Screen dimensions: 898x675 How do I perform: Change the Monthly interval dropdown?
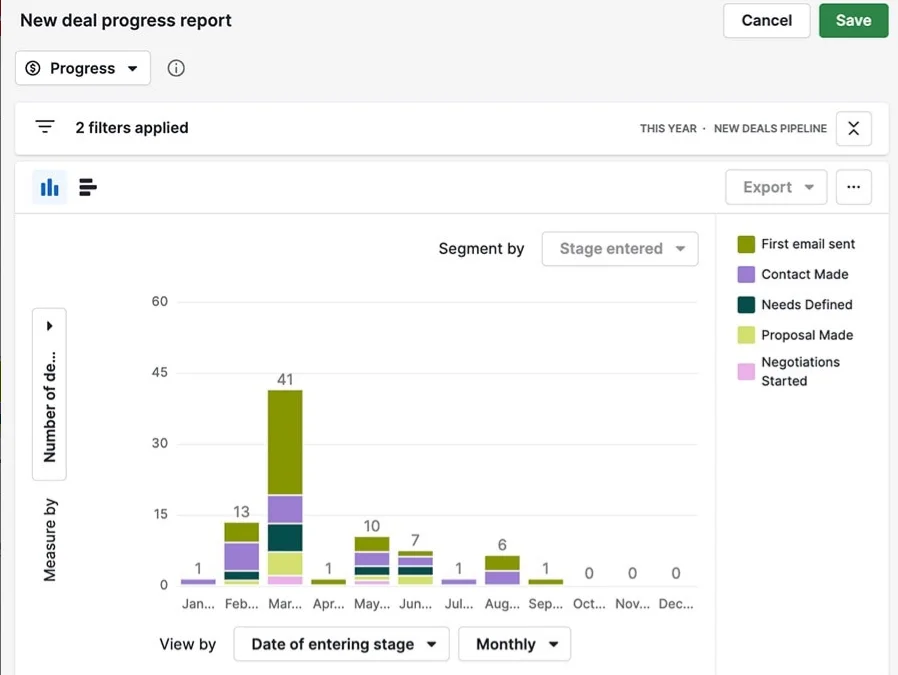tap(514, 644)
